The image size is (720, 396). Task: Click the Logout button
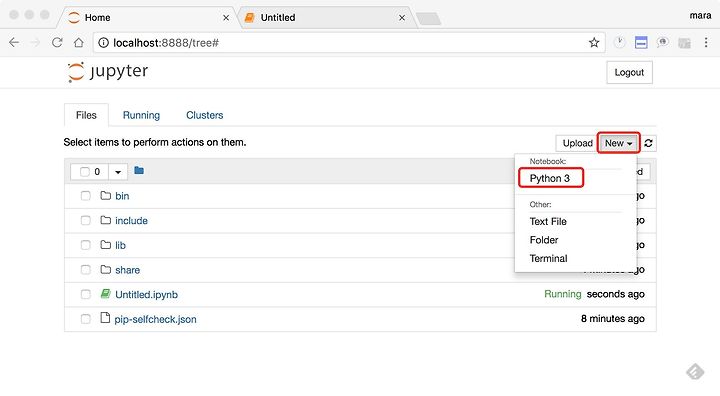click(x=630, y=72)
